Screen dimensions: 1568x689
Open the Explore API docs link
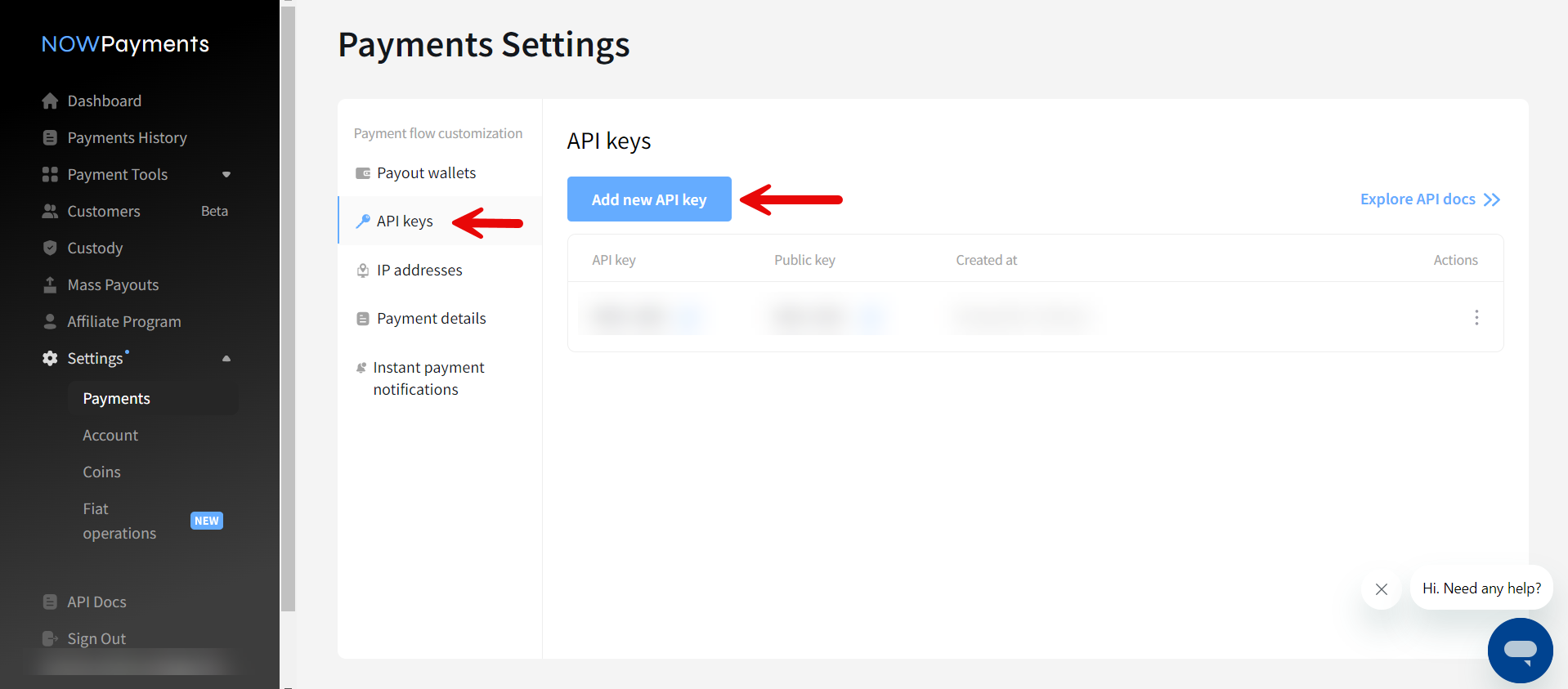(x=1429, y=199)
